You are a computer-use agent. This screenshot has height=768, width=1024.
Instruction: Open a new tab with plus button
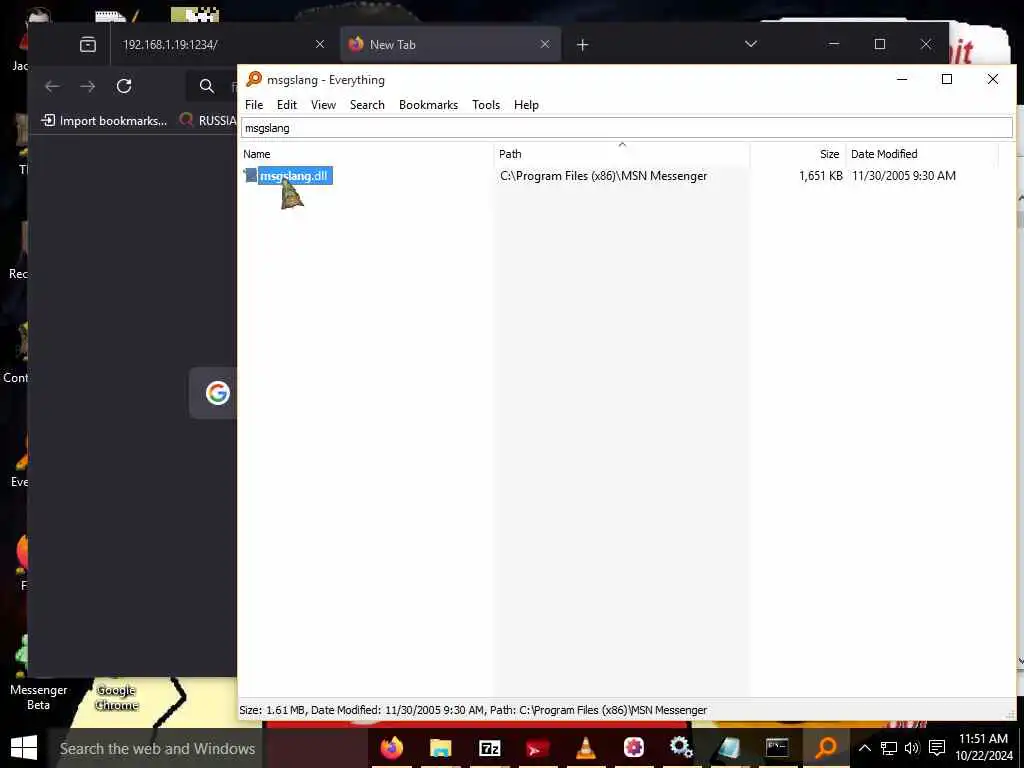point(583,44)
